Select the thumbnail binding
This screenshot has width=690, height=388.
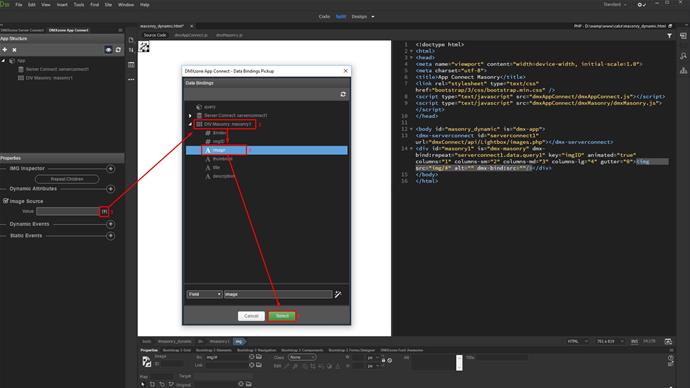[x=219, y=159]
